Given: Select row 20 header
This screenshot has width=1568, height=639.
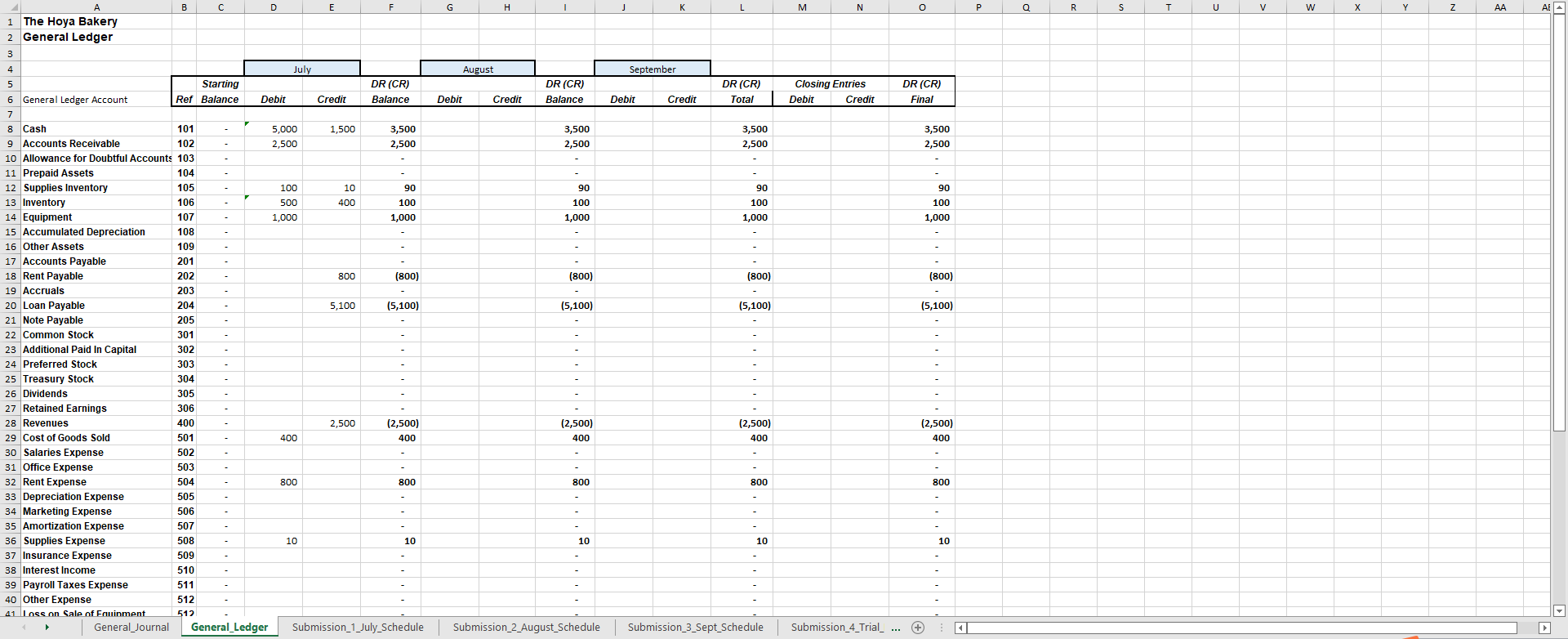Looking at the screenshot, I should (x=10, y=306).
